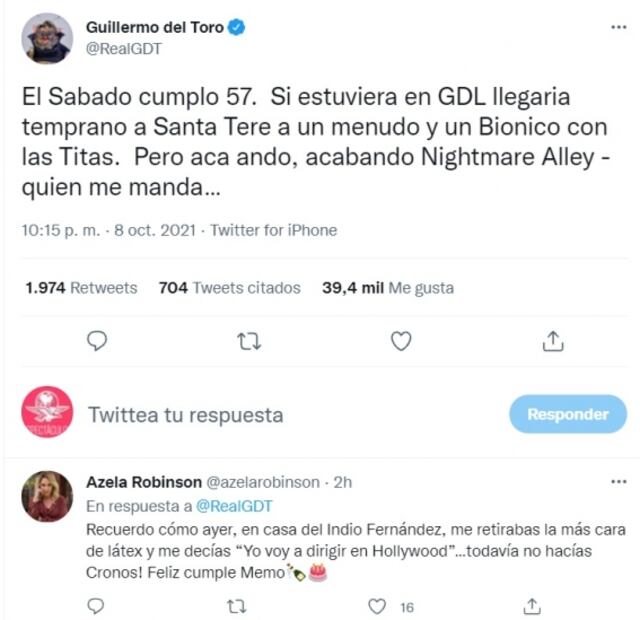Image resolution: width=640 pixels, height=620 pixels.
Task: Retweet the main tweet
Action: [248, 341]
